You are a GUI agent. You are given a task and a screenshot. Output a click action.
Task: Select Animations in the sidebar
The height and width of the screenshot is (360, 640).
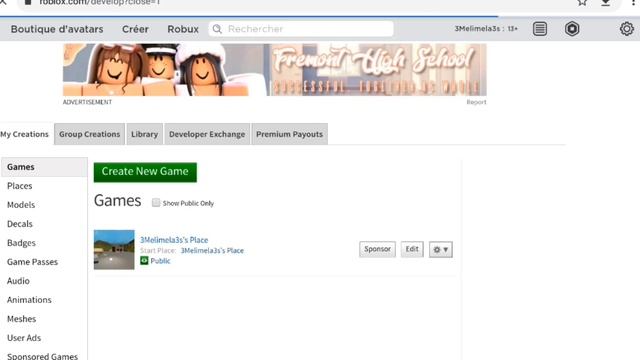coord(29,300)
